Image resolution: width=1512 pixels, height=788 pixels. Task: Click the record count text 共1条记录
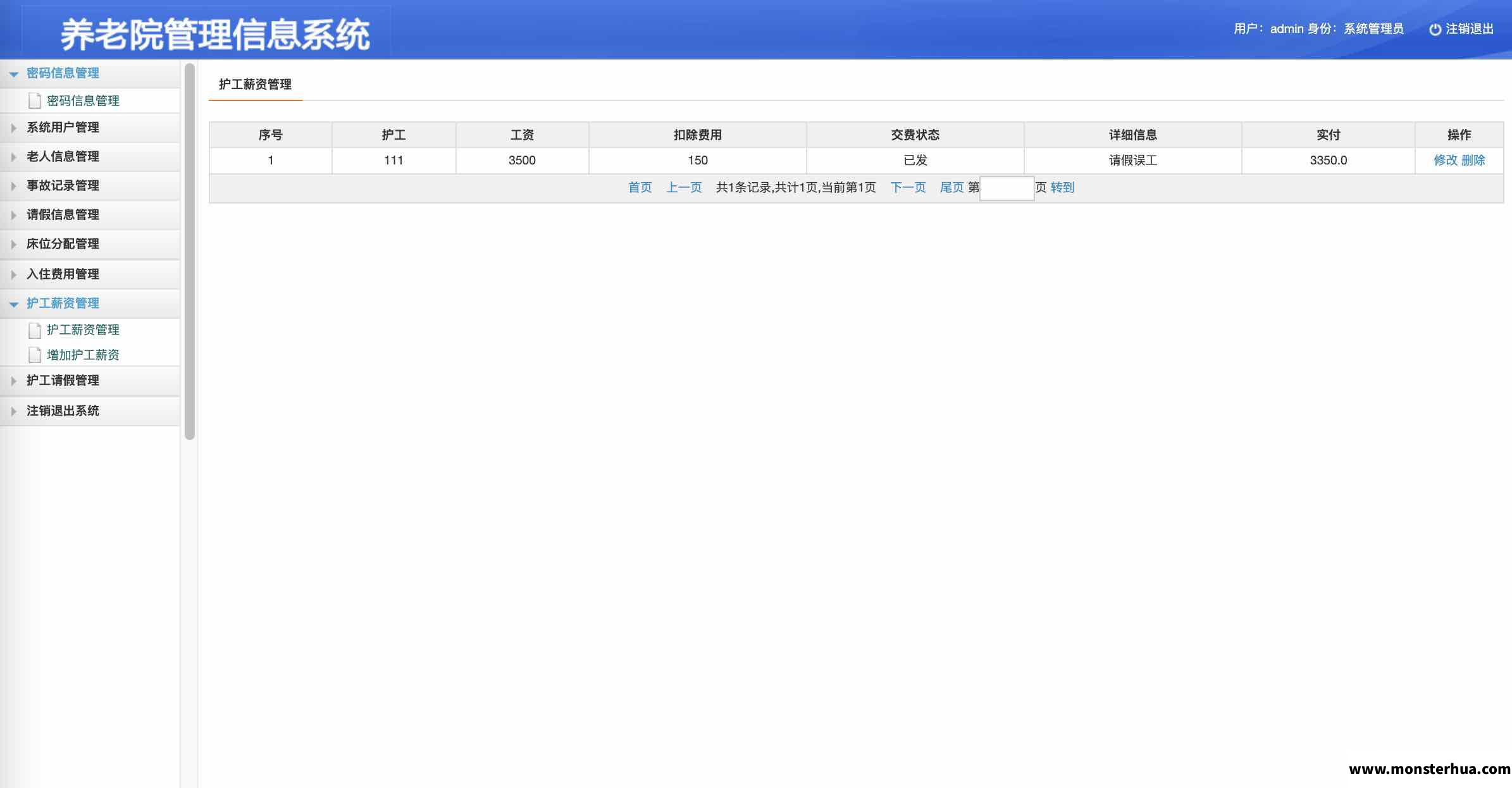[x=744, y=188]
